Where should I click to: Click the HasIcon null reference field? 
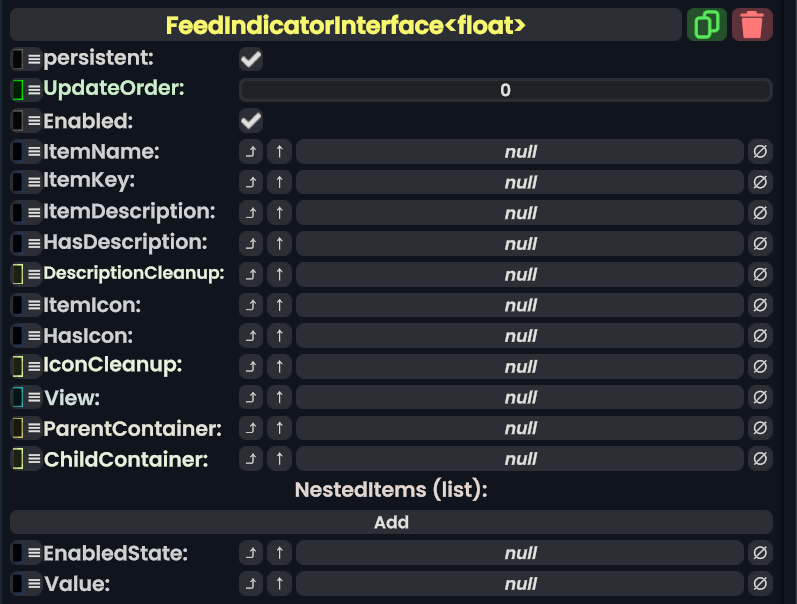click(520, 336)
